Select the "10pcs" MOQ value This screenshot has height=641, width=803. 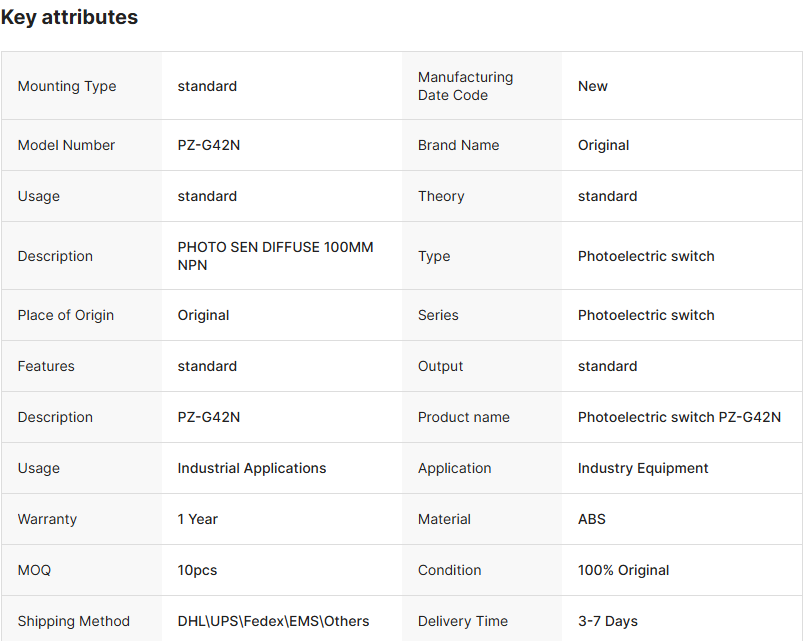click(197, 570)
